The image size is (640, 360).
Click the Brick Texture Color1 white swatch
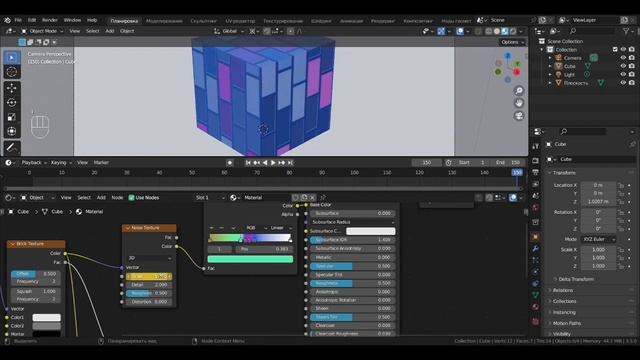click(x=47, y=318)
